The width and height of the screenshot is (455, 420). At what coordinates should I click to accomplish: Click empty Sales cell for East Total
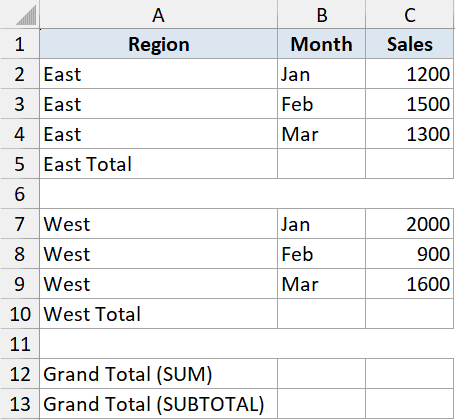pyautogui.click(x=410, y=164)
